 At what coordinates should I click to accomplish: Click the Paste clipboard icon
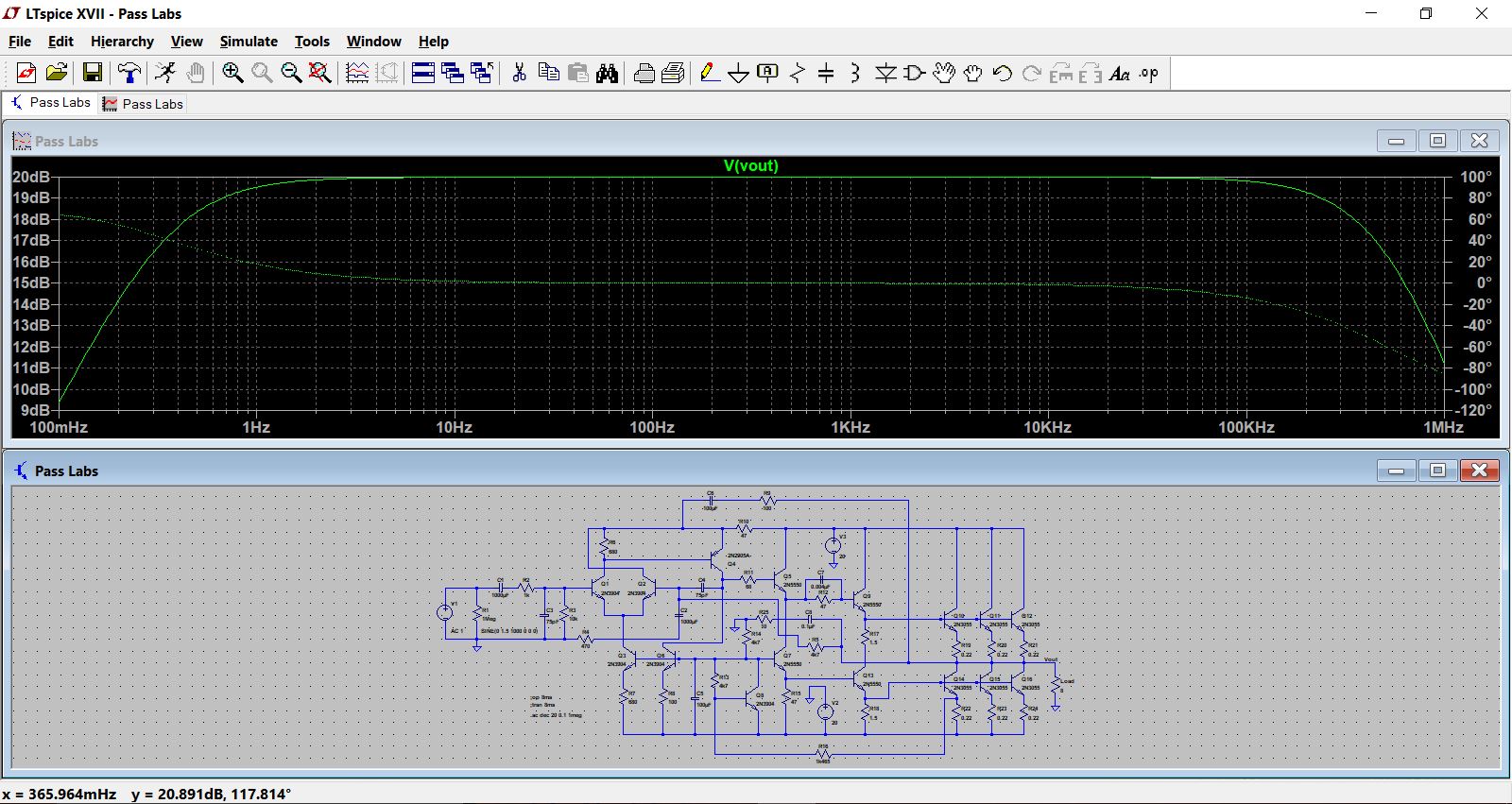click(x=577, y=73)
